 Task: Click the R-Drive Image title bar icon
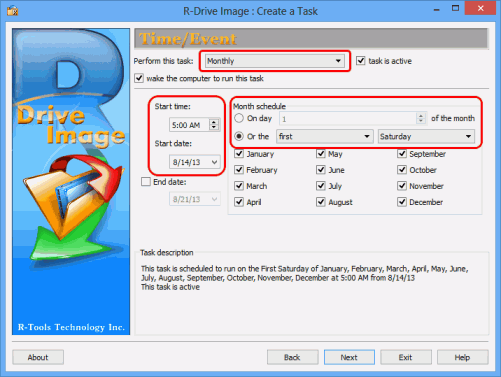13,10
